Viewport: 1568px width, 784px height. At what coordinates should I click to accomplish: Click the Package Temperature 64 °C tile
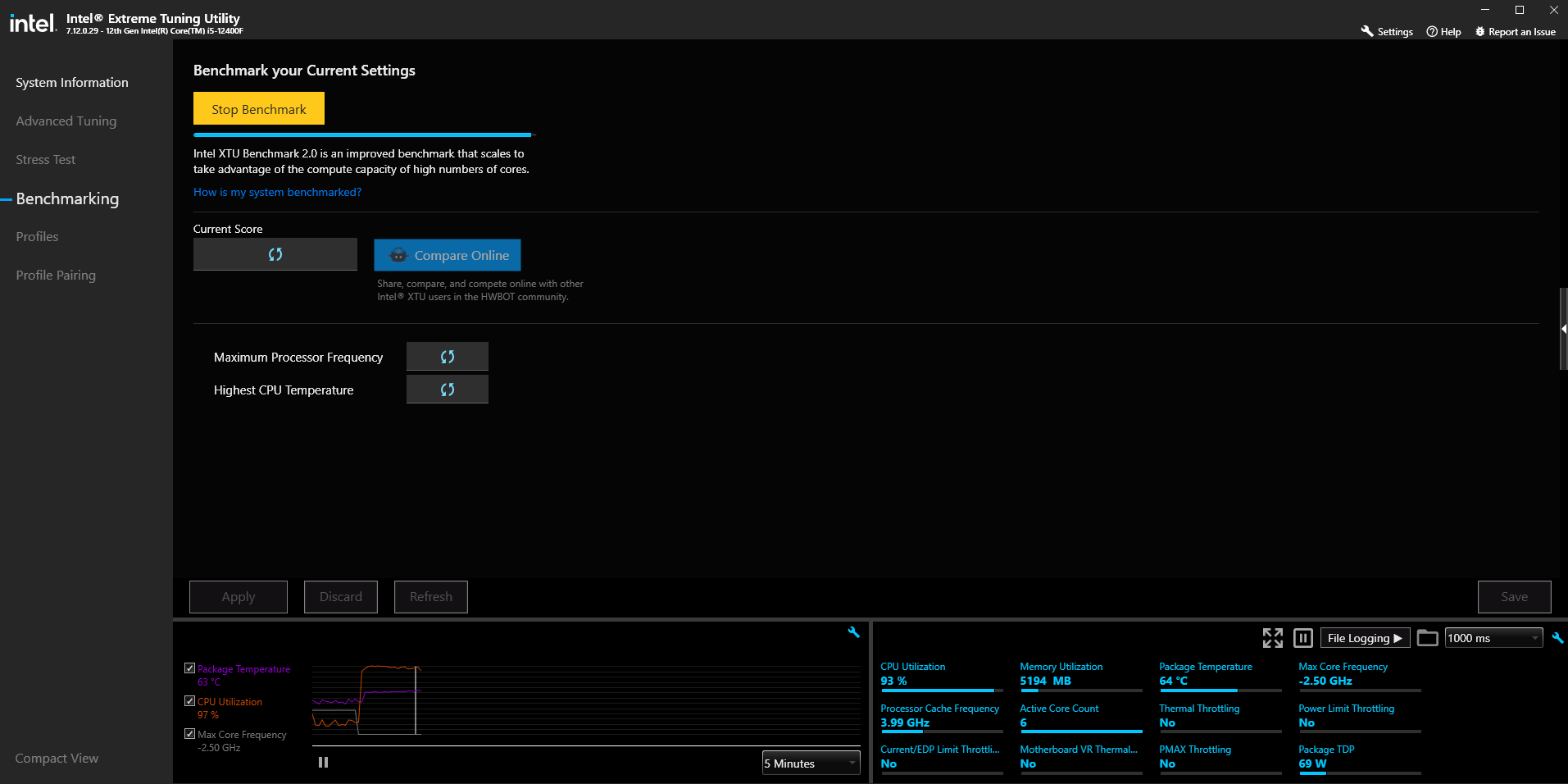click(1220, 677)
